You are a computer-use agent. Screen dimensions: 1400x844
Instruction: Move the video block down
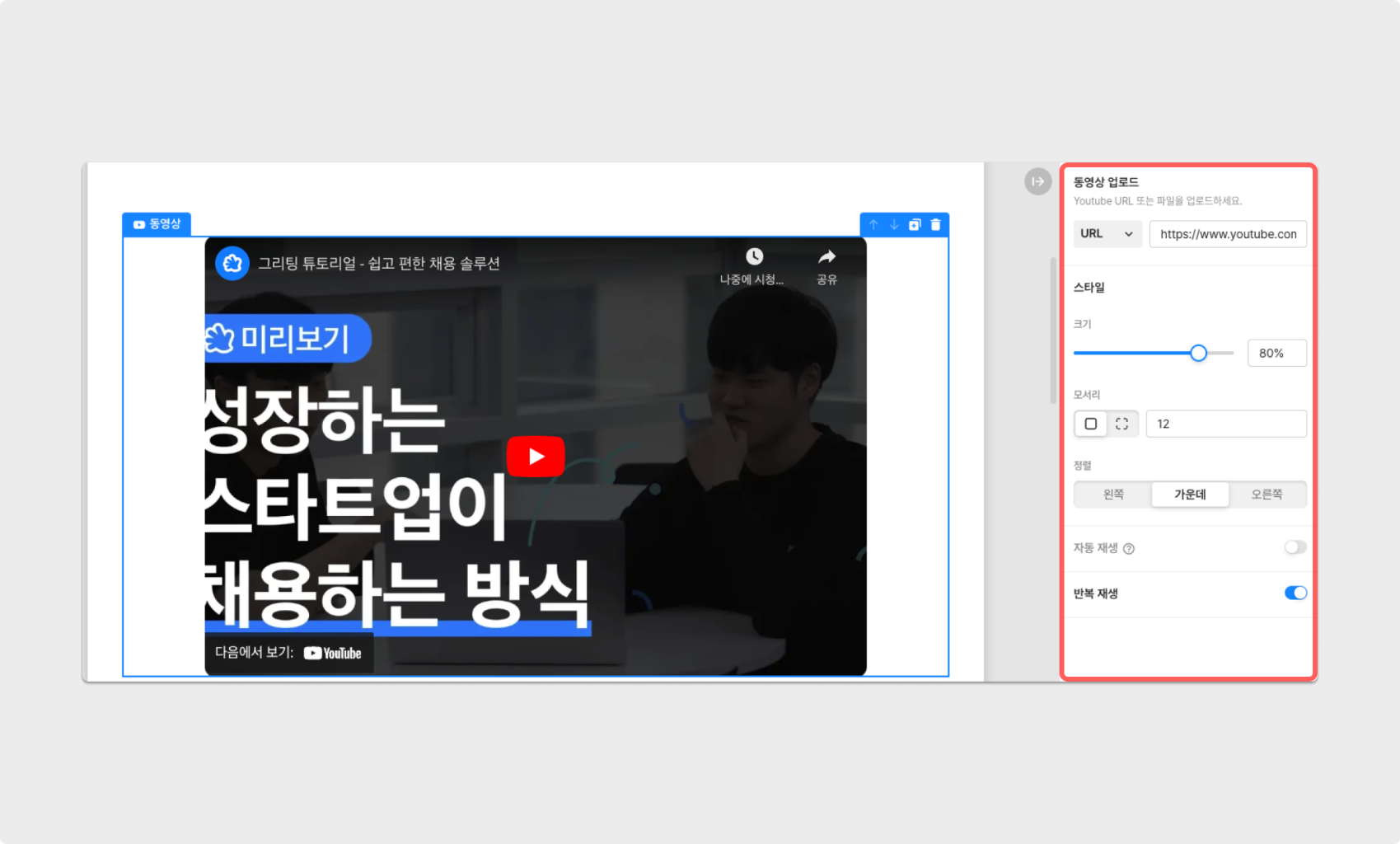click(894, 224)
